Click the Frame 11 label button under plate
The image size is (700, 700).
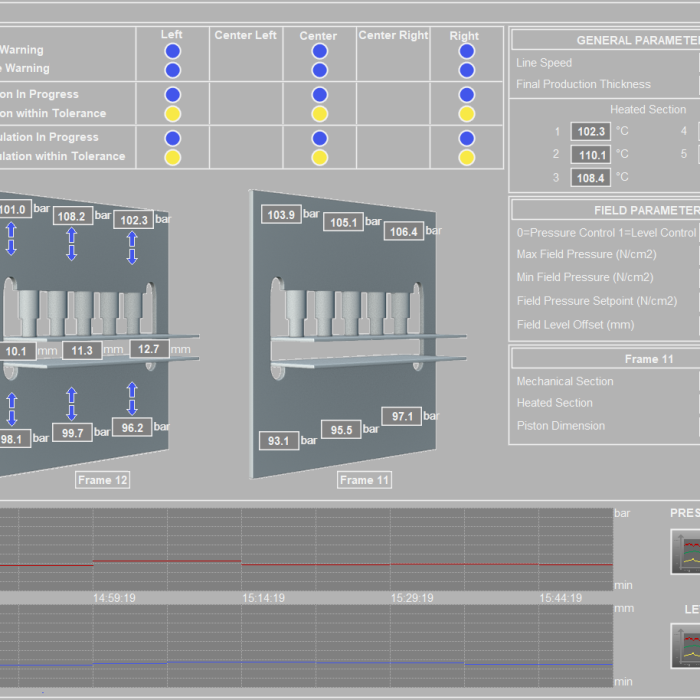tap(364, 480)
